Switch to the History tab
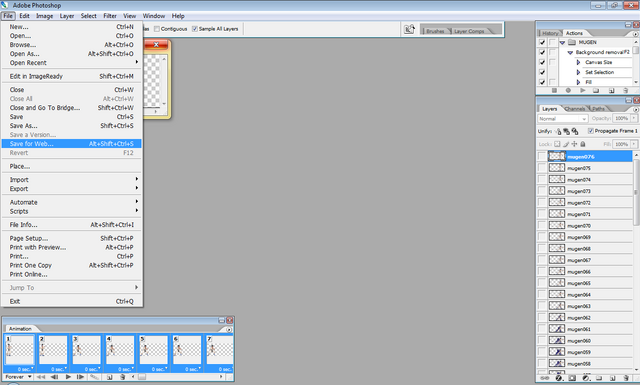The width and height of the screenshot is (640, 385). pos(550,33)
